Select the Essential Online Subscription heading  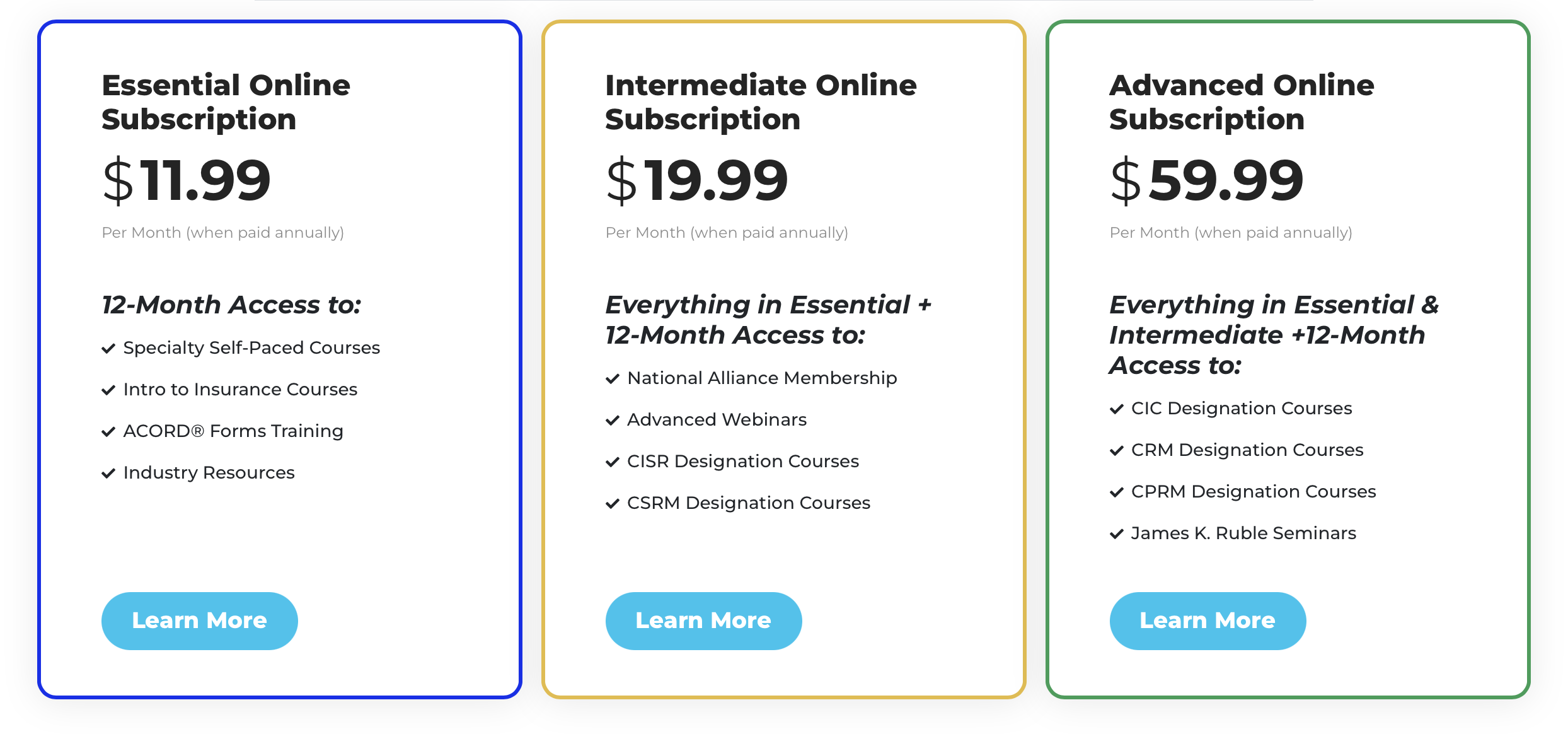(226, 102)
